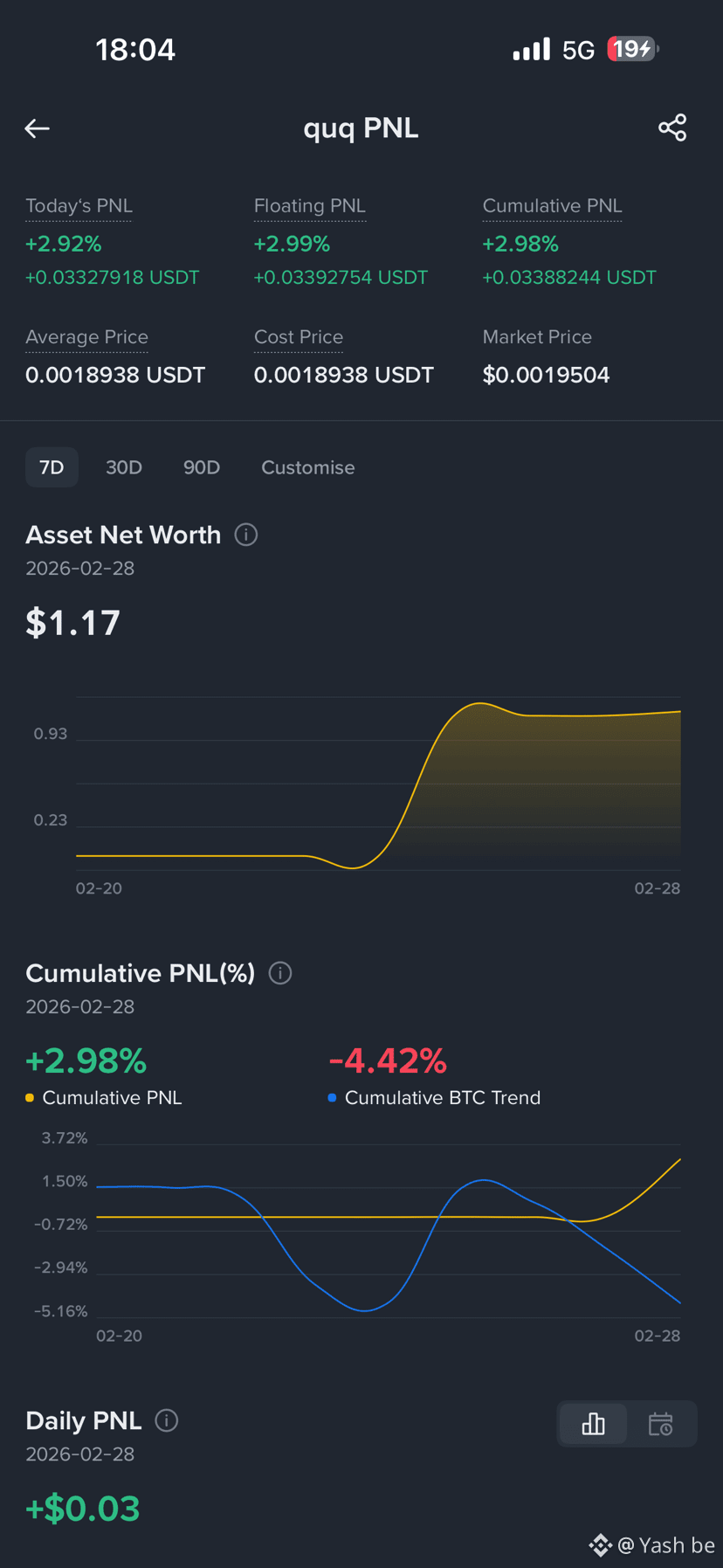The image size is (723, 1568).
Task: Open the Customise date range tab
Action: [308, 467]
